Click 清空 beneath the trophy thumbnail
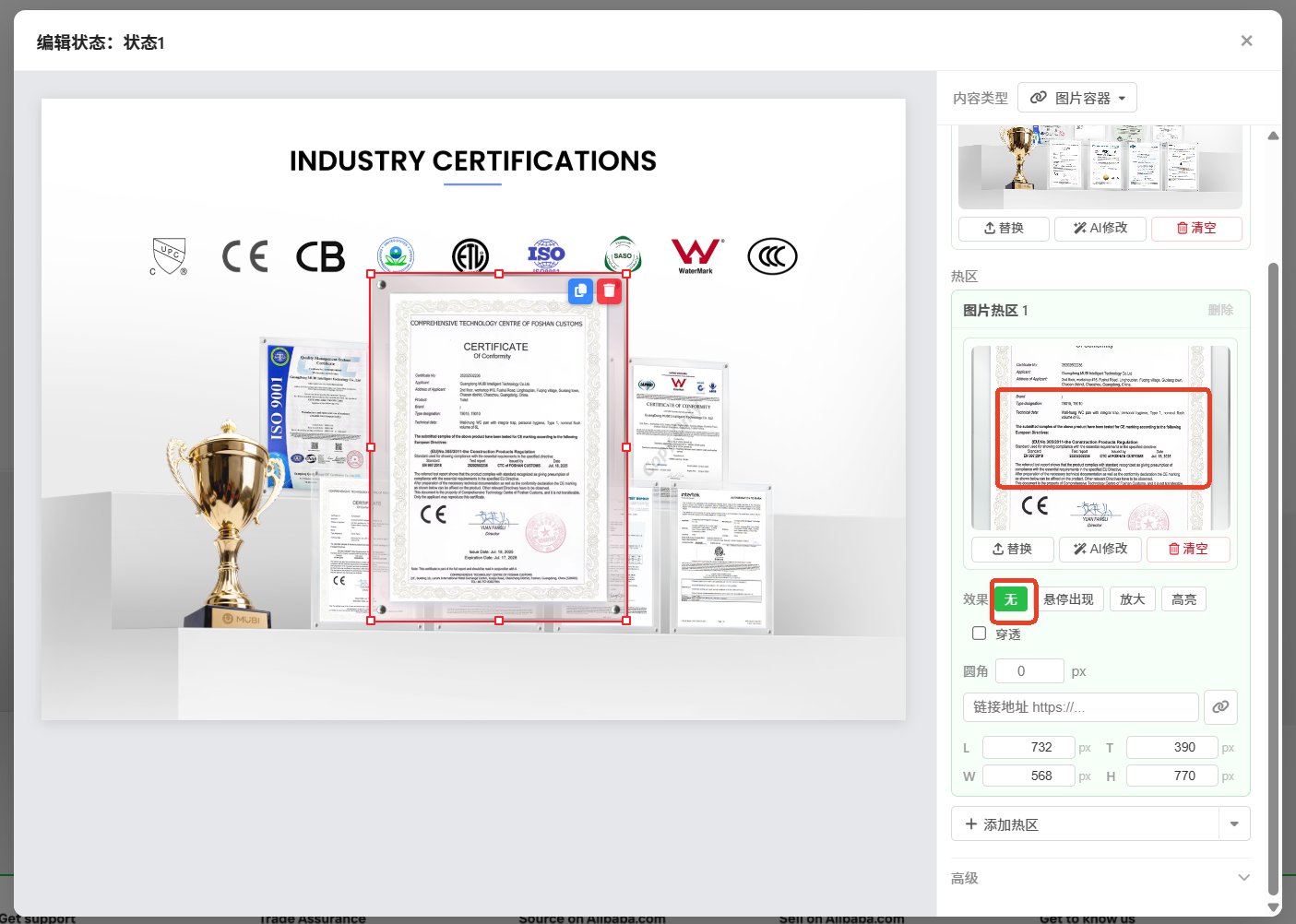This screenshot has width=1296, height=924. coord(1196,228)
